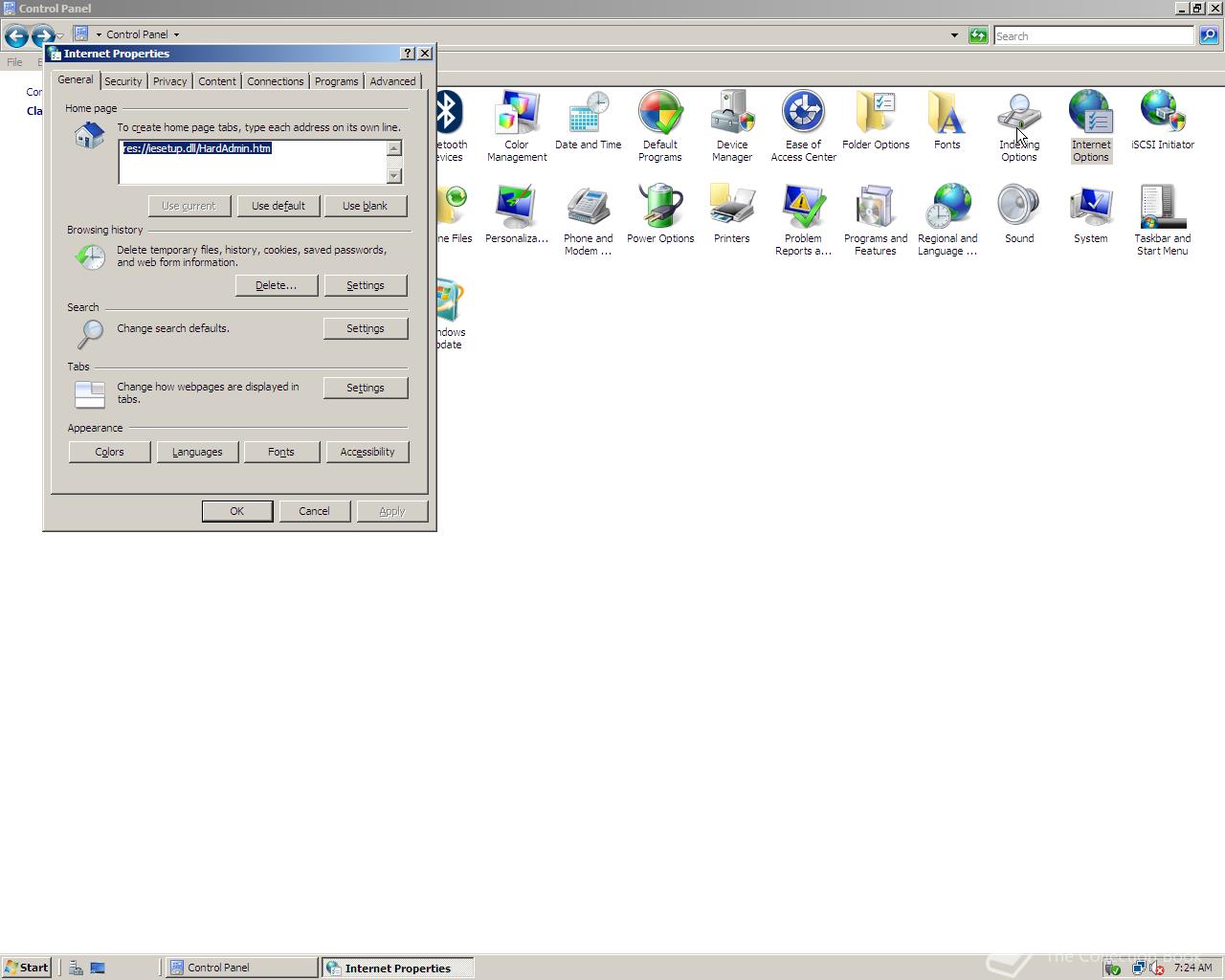Switch to the Privacy tab

pos(169,81)
